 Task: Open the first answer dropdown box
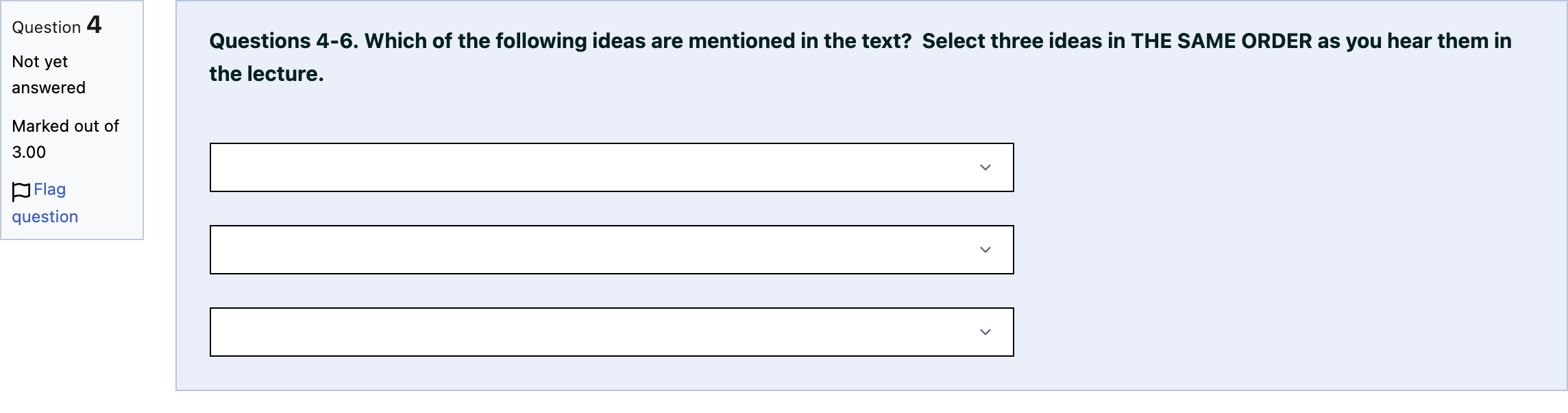tap(611, 167)
